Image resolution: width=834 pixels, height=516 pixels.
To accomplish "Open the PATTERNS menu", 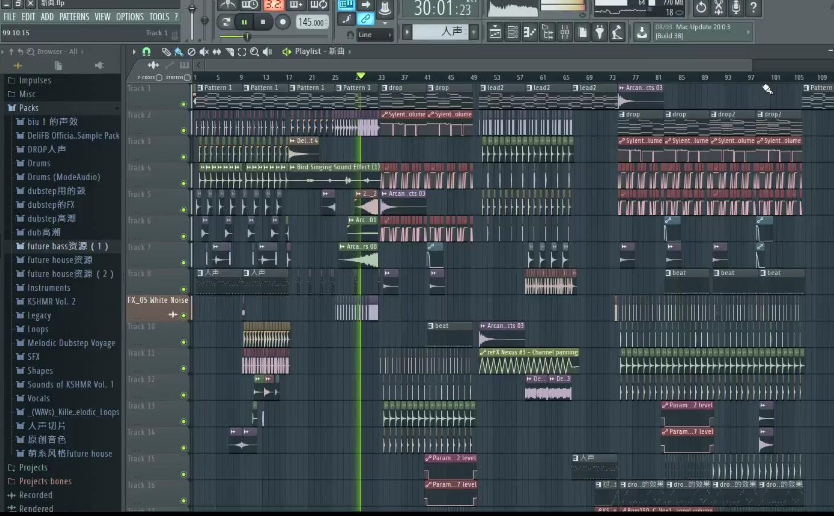I will click(74, 17).
